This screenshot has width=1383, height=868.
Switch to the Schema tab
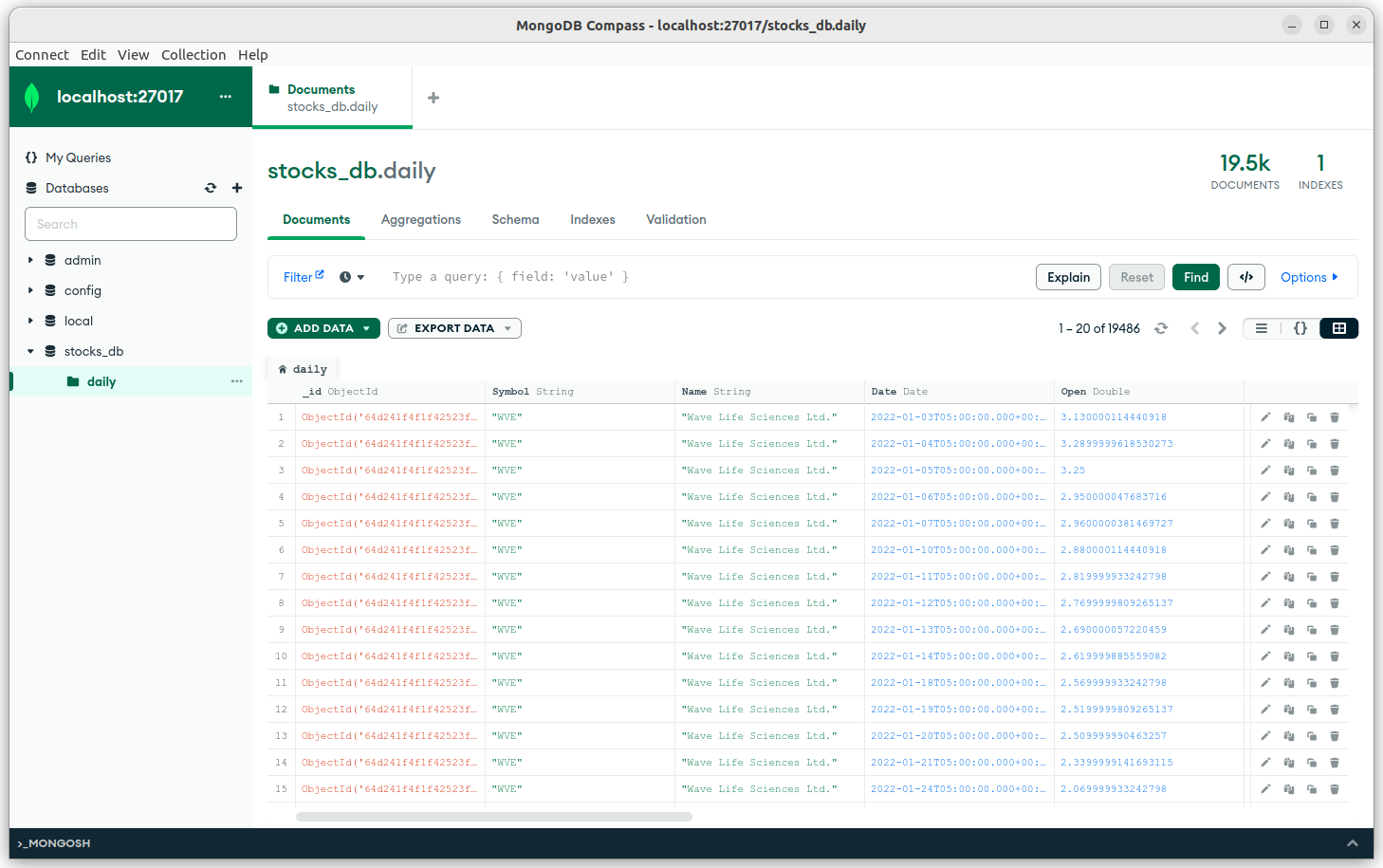click(515, 219)
